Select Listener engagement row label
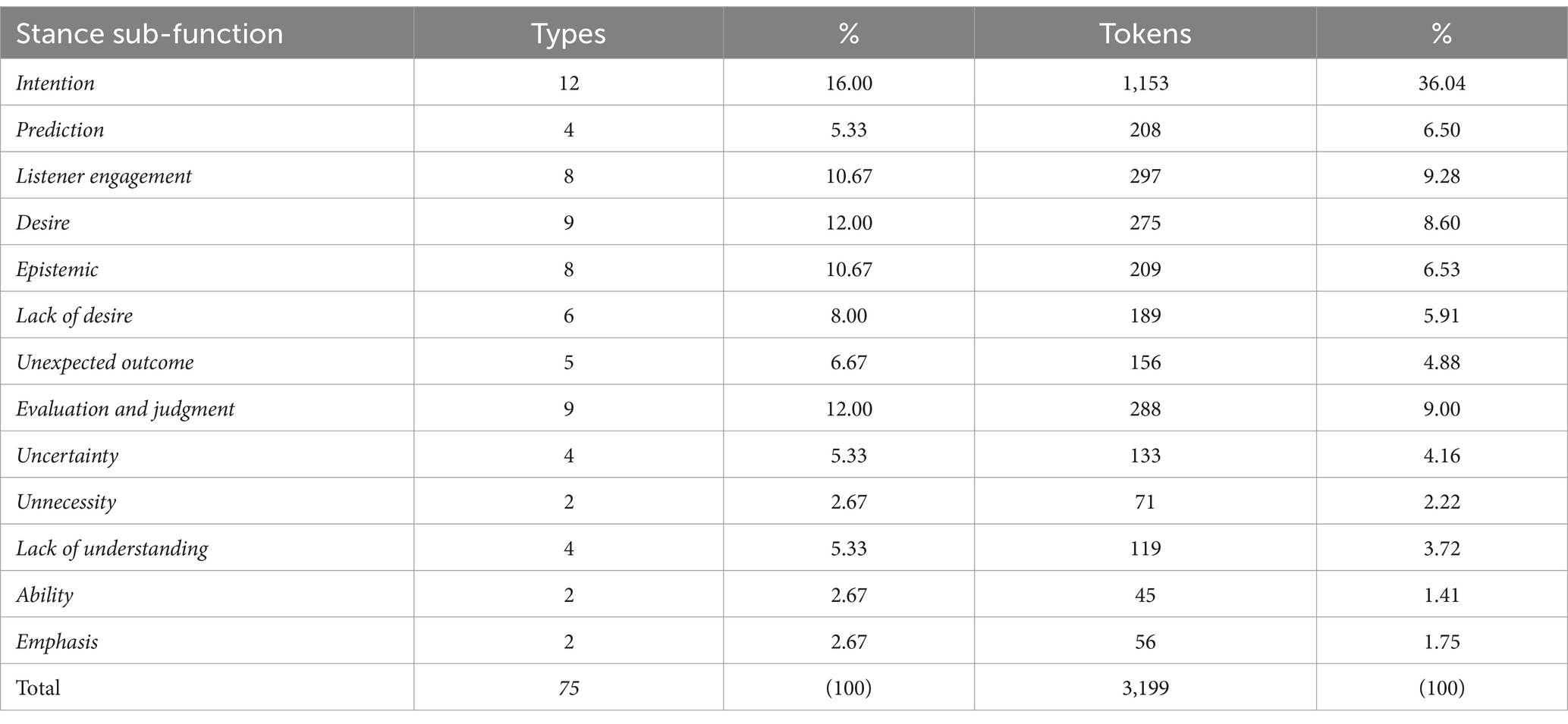 point(104,177)
